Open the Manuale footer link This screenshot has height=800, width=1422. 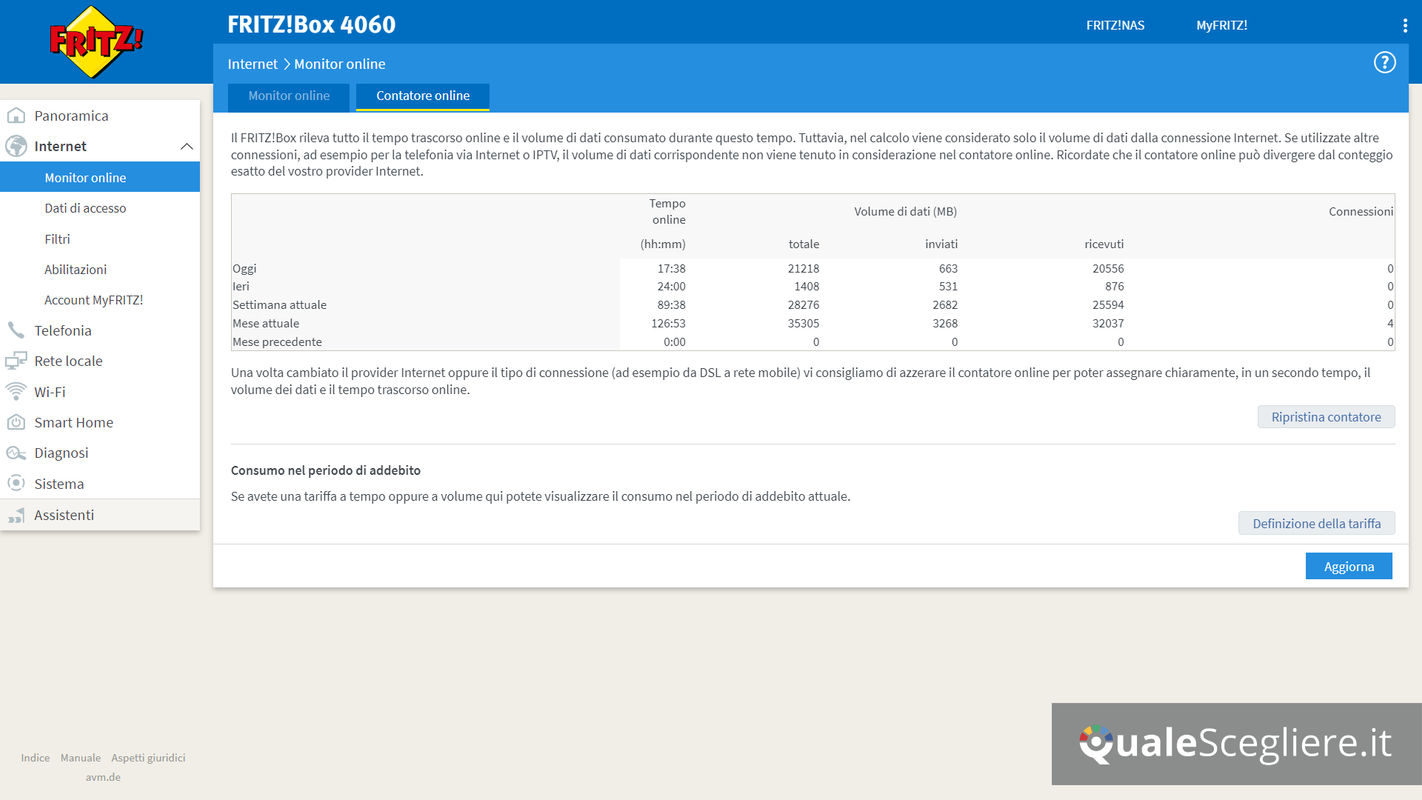click(x=80, y=758)
